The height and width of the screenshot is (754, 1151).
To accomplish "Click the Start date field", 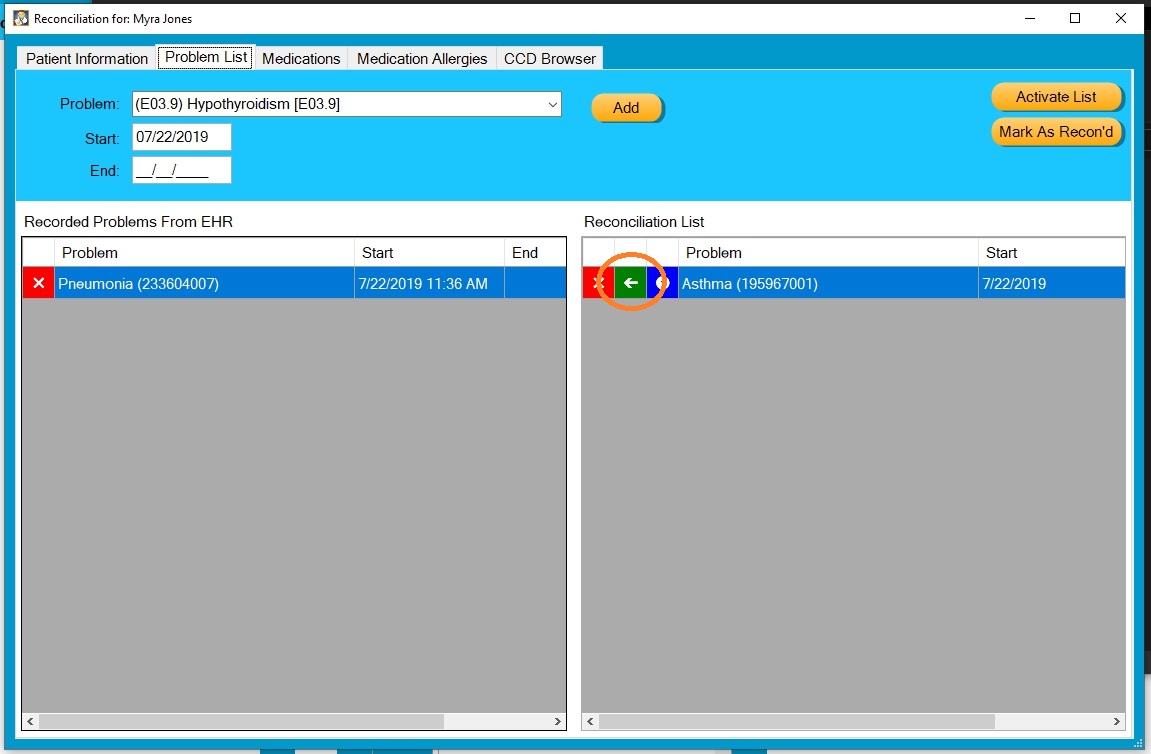I will pyautogui.click(x=181, y=137).
